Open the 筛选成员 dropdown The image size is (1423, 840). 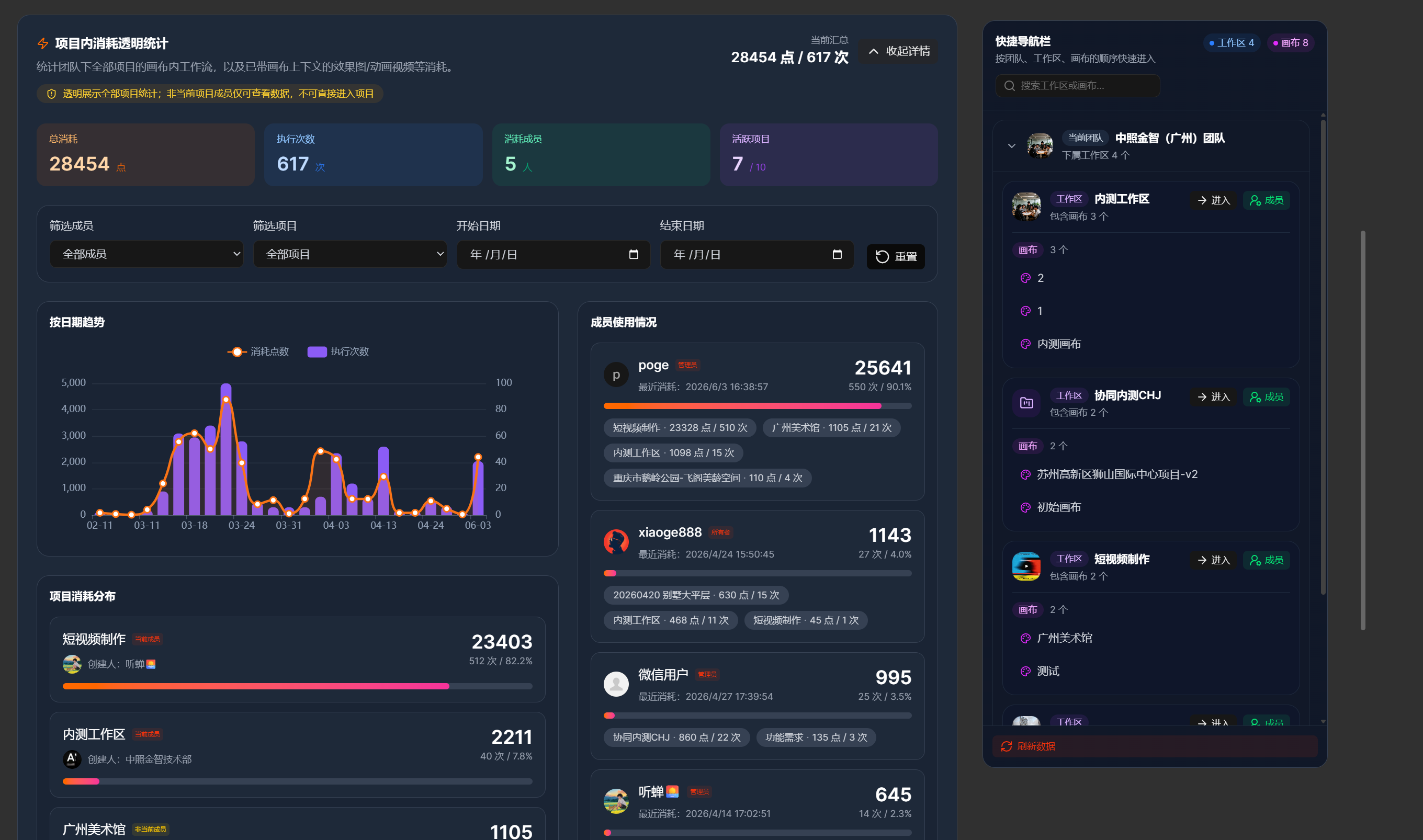[x=146, y=254]
